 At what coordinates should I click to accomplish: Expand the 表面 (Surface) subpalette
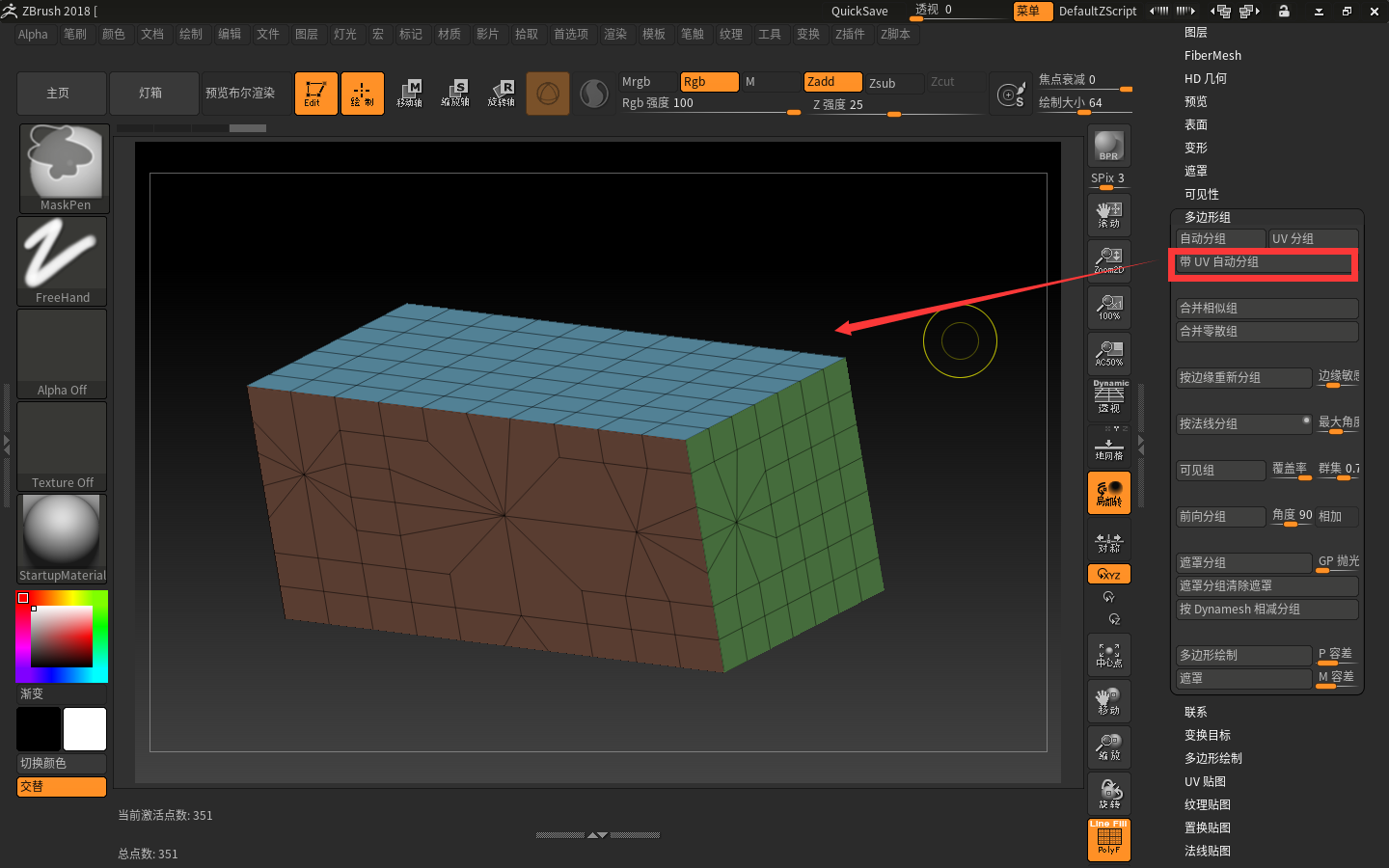click(1196, 124)
